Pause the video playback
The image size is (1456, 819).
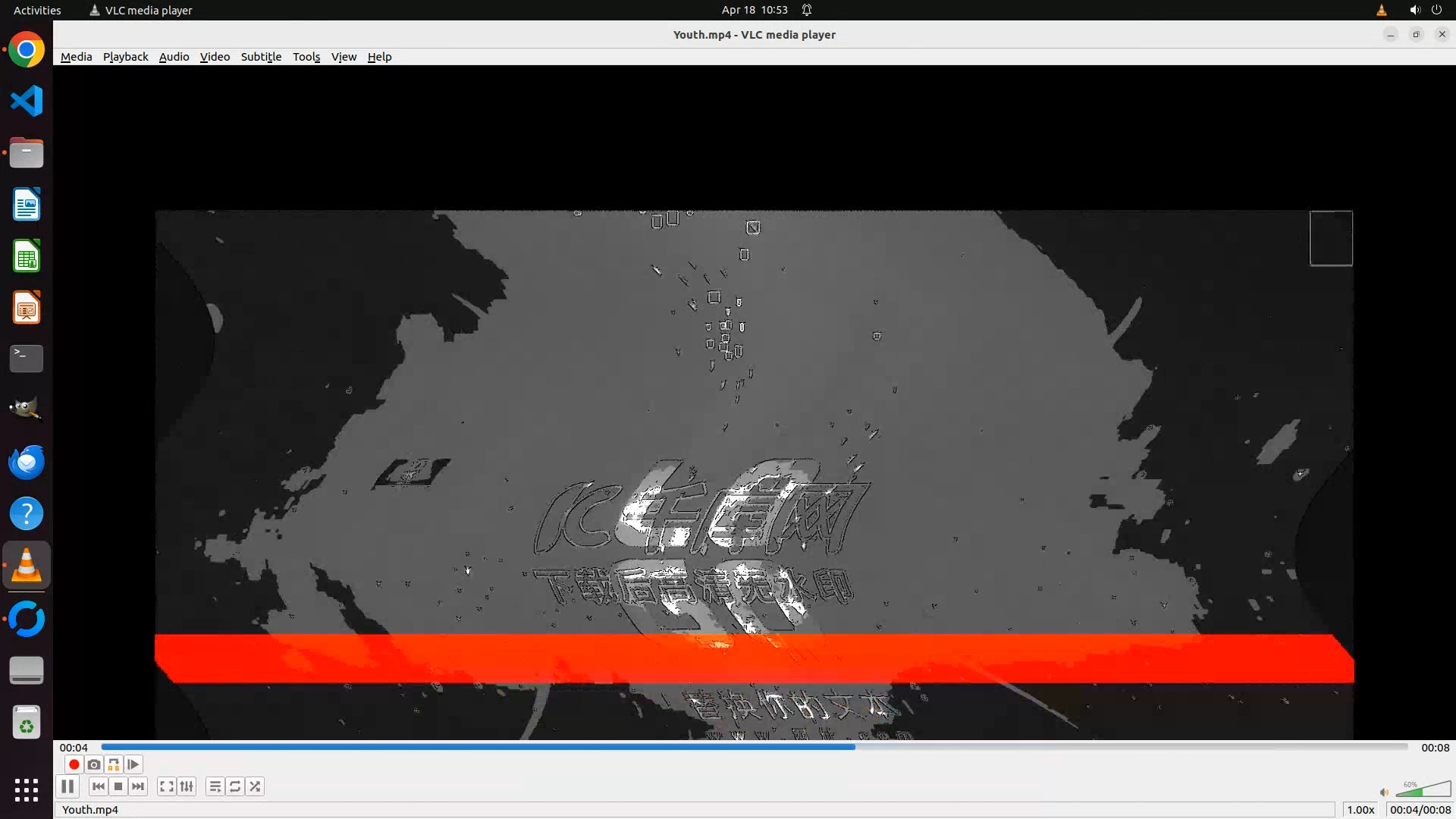(x=67, y=786)
